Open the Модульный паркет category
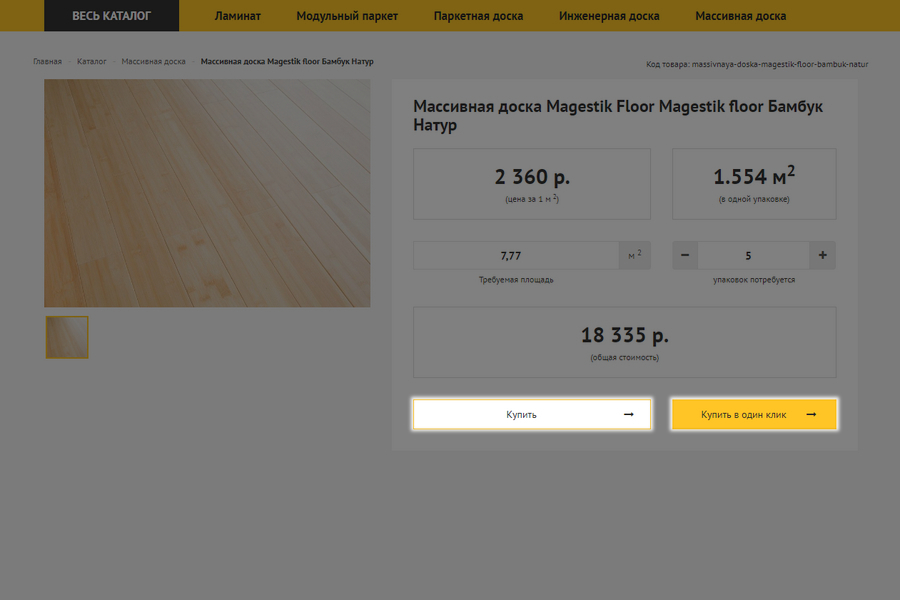Image resolution: width=900 pixels, height=600 pixels. click(346, 16)
